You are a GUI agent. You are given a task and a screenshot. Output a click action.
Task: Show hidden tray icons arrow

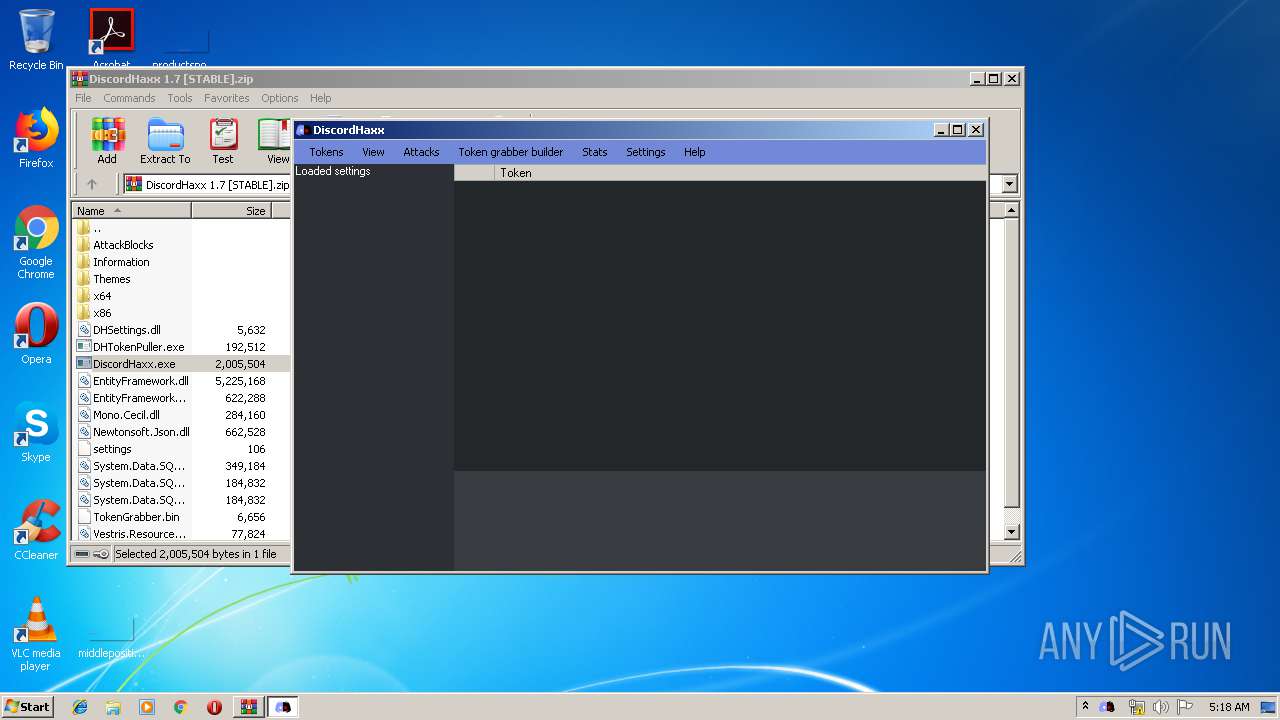point(1085,706)
